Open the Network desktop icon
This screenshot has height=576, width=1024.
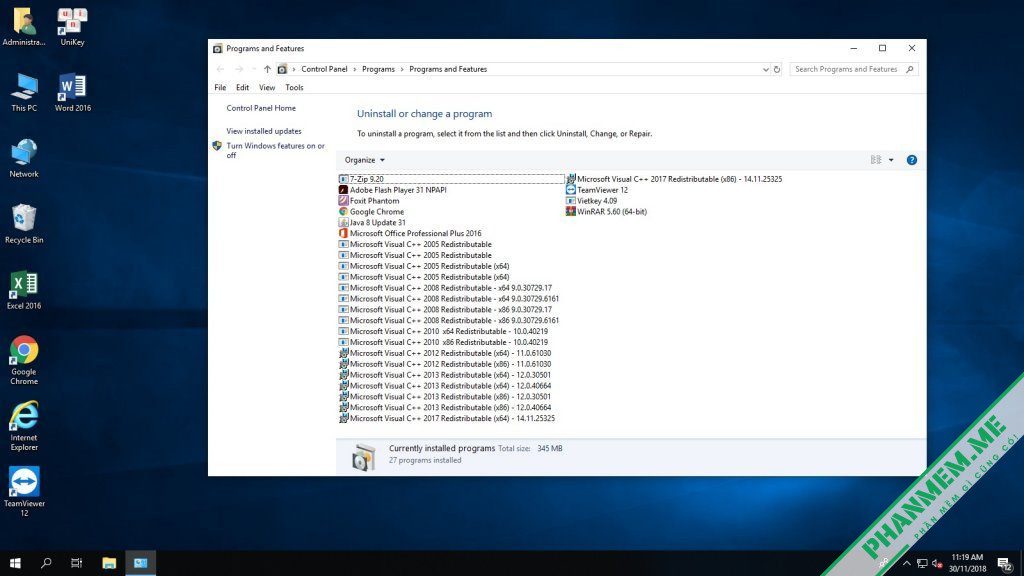[x=24, y=159]
